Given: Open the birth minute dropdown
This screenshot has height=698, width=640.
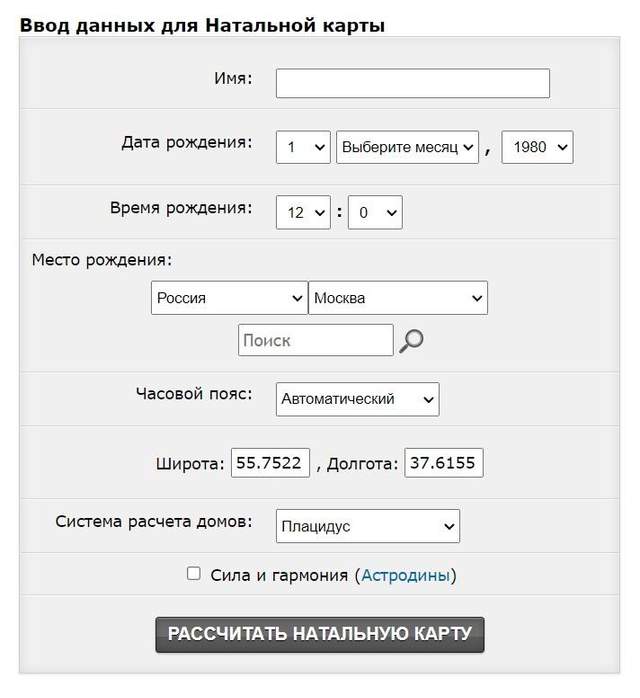Looking at the screenshot, I should click(x=374, y=212).
